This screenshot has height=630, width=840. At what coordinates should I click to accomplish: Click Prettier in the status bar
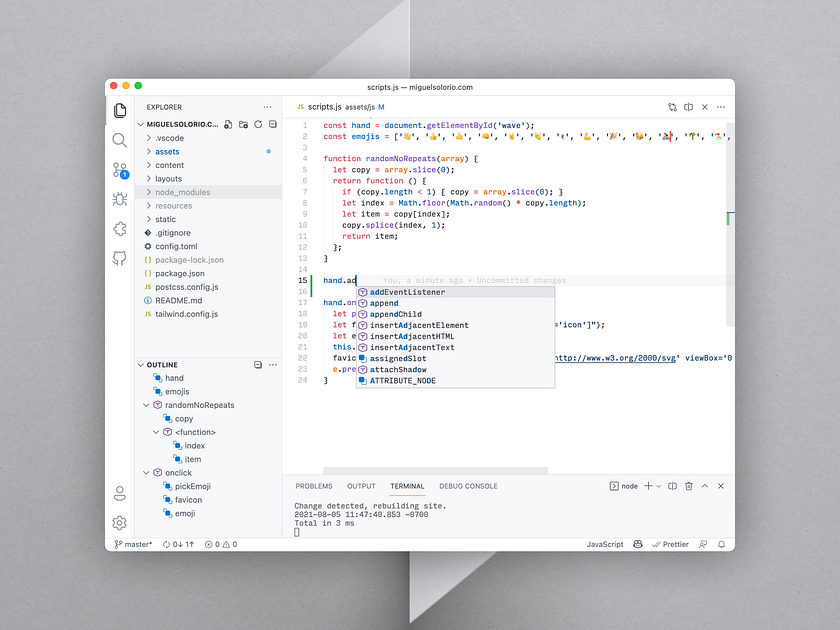pos(670,544)
